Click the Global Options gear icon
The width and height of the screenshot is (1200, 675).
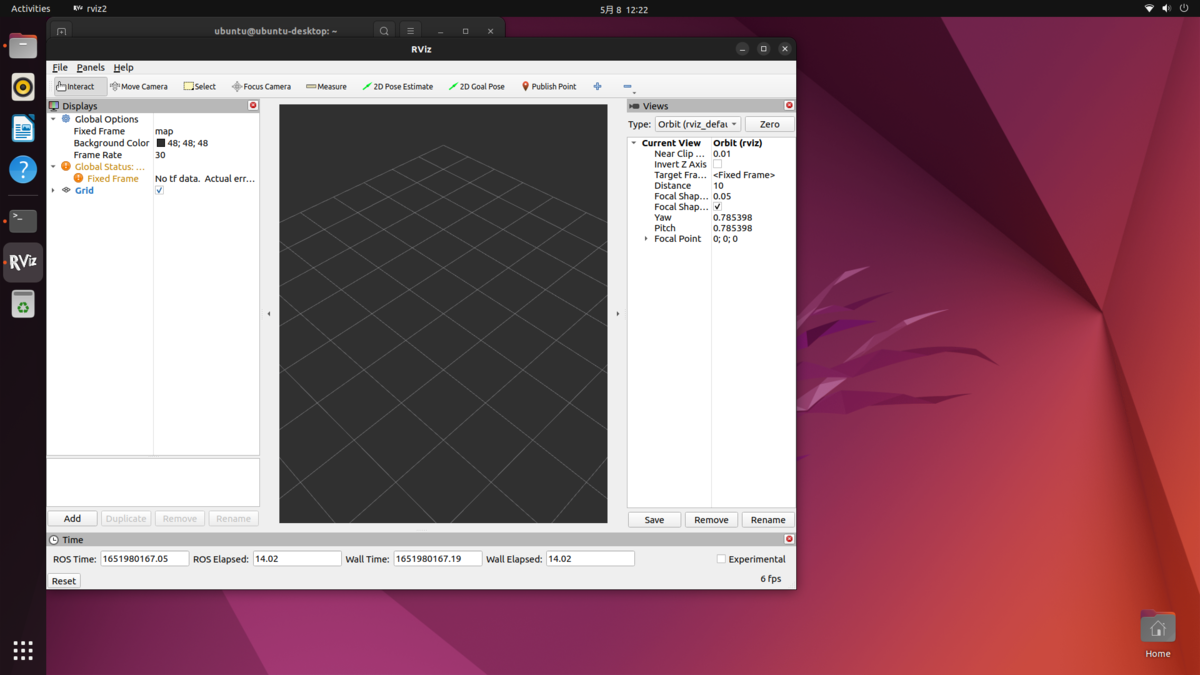(66, 119)
